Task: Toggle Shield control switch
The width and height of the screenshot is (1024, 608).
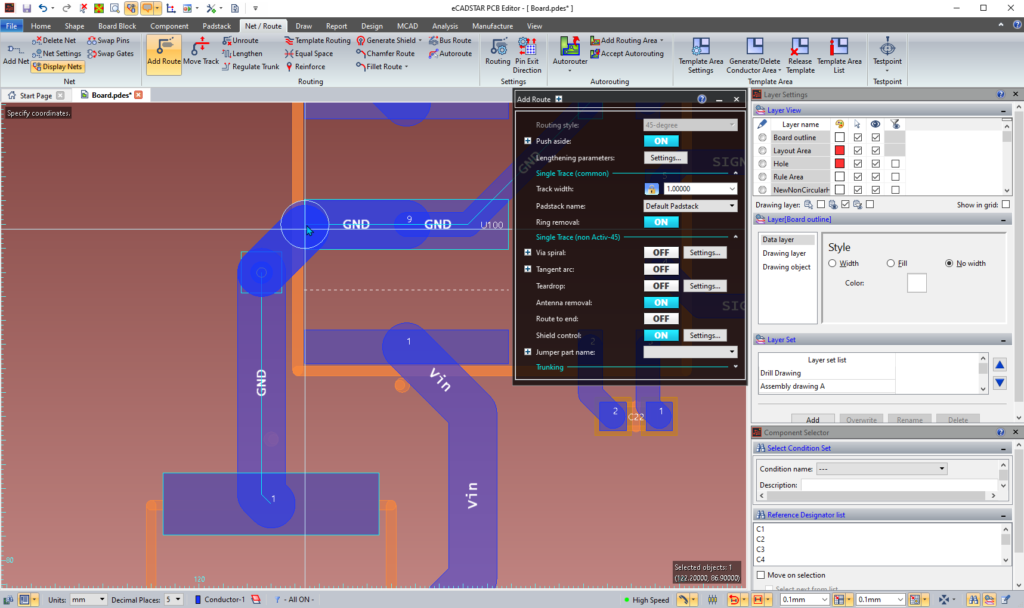Action: [661, 335]
